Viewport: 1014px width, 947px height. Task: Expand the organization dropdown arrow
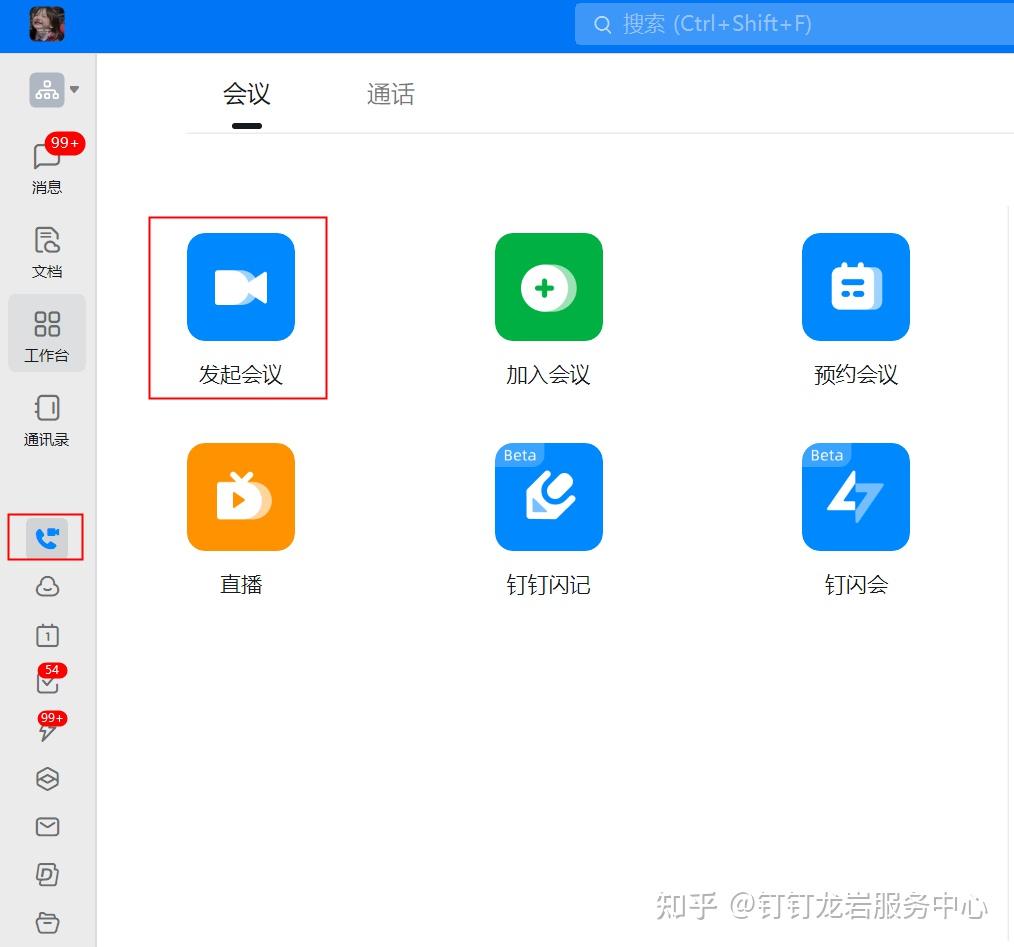(75, 89)
